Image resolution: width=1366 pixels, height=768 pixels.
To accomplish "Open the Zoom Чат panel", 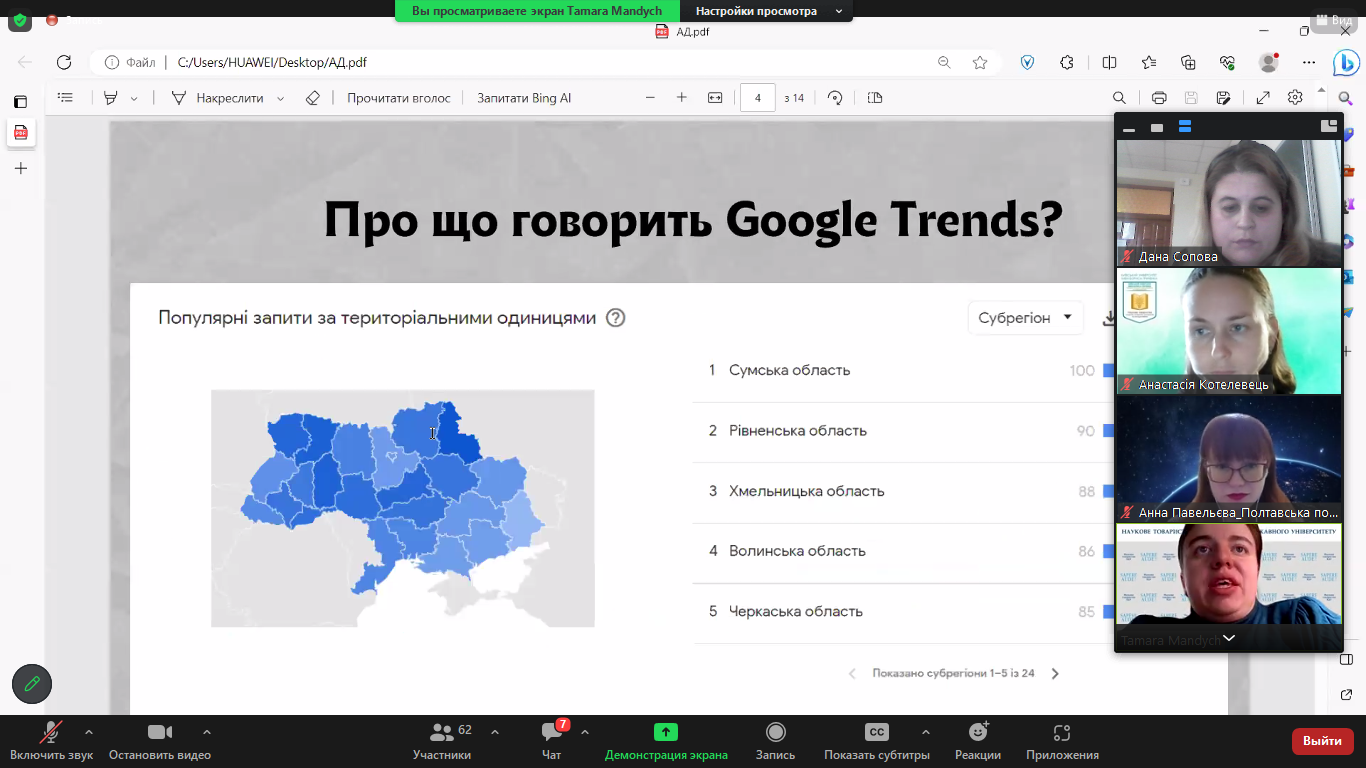I will [x=552, y=741].
